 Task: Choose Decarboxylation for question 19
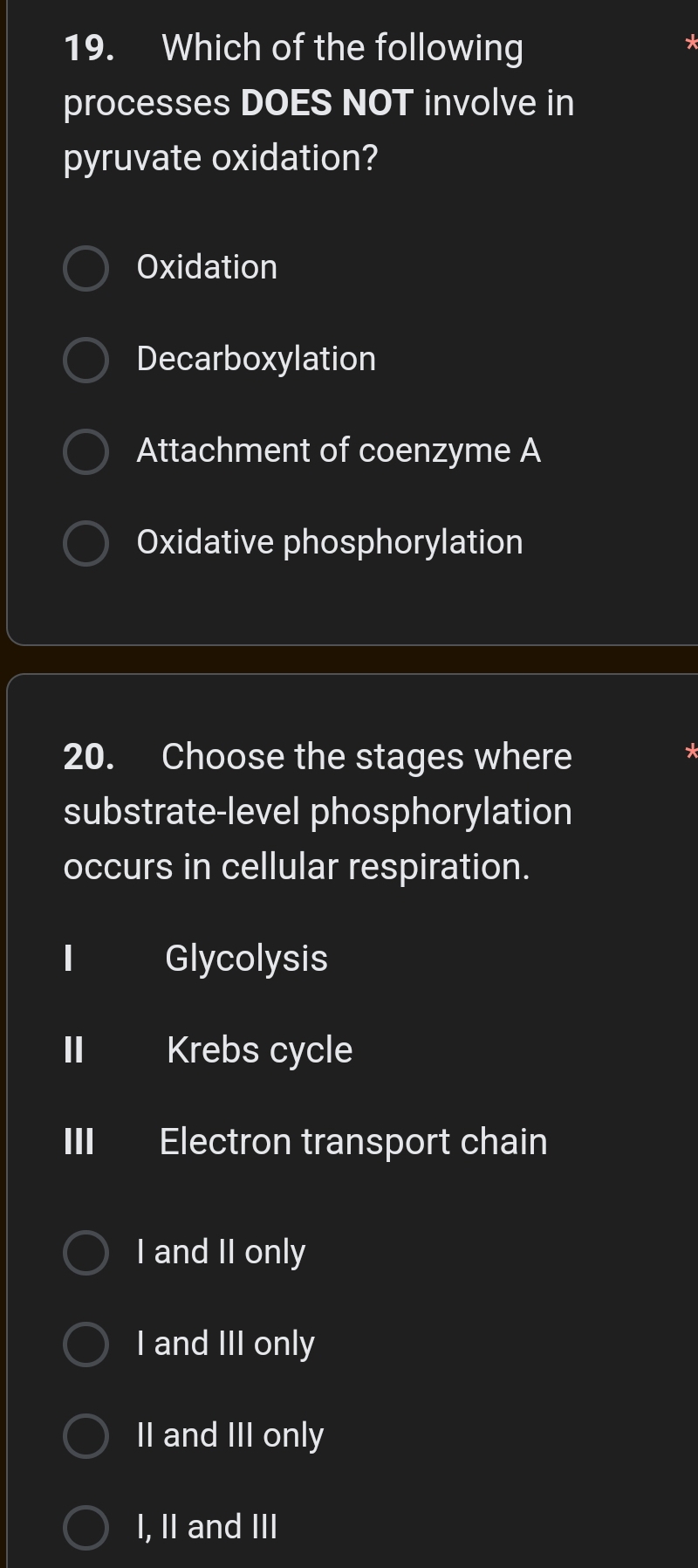point(85,359)
